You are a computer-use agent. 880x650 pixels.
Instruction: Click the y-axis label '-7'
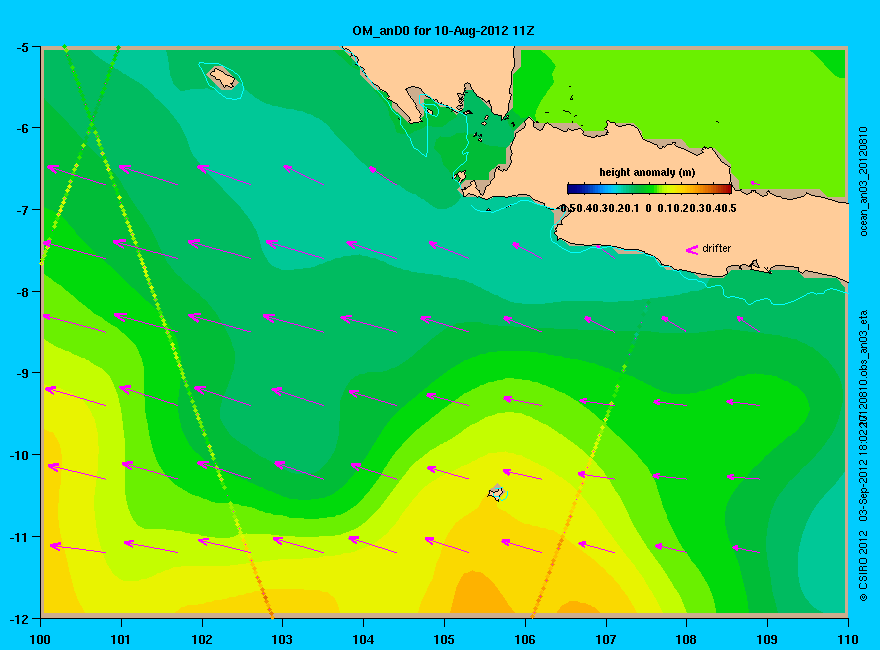tap(22, 210)
